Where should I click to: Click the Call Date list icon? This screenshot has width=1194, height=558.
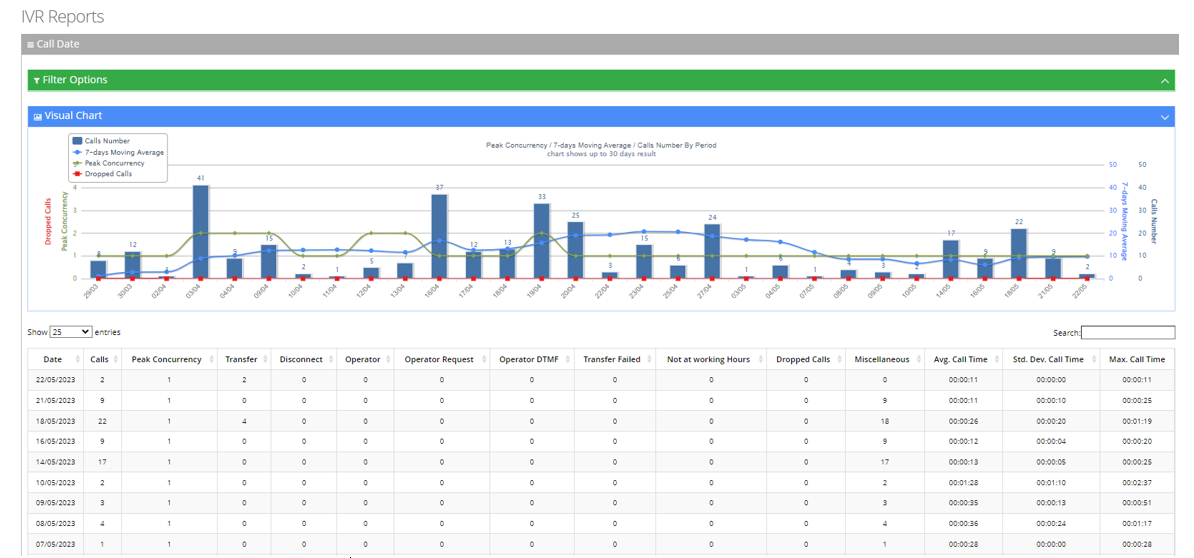click(31, 45)
